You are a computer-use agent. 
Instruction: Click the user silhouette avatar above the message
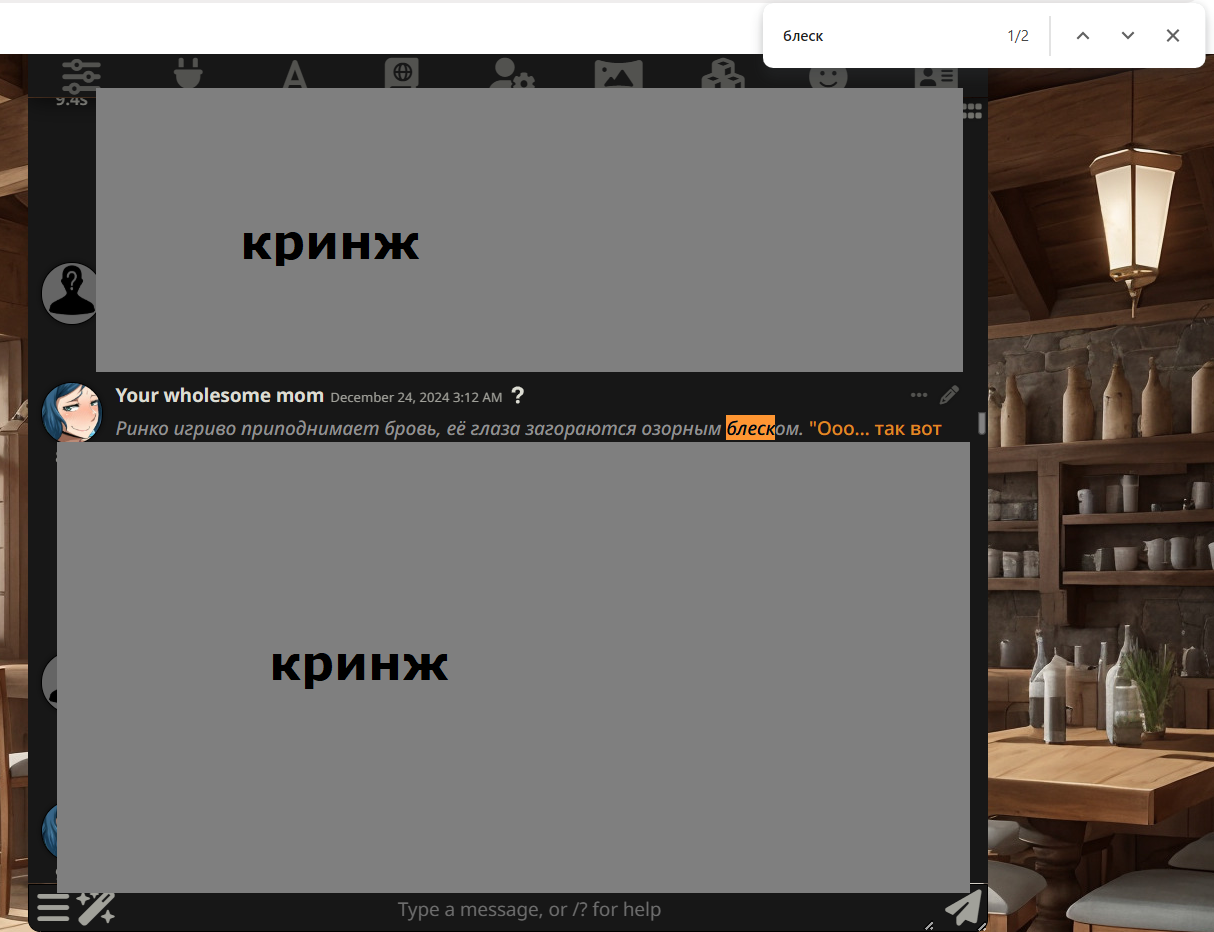click(69, 293)
